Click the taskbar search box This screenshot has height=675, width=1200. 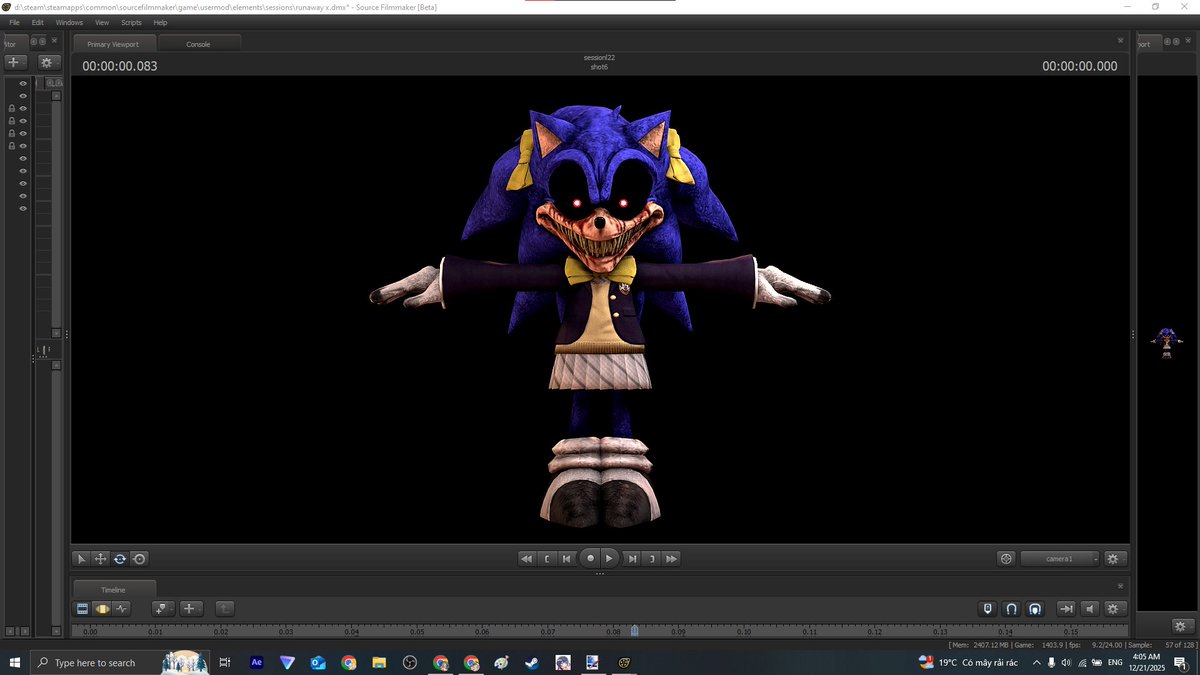(120, 662)
